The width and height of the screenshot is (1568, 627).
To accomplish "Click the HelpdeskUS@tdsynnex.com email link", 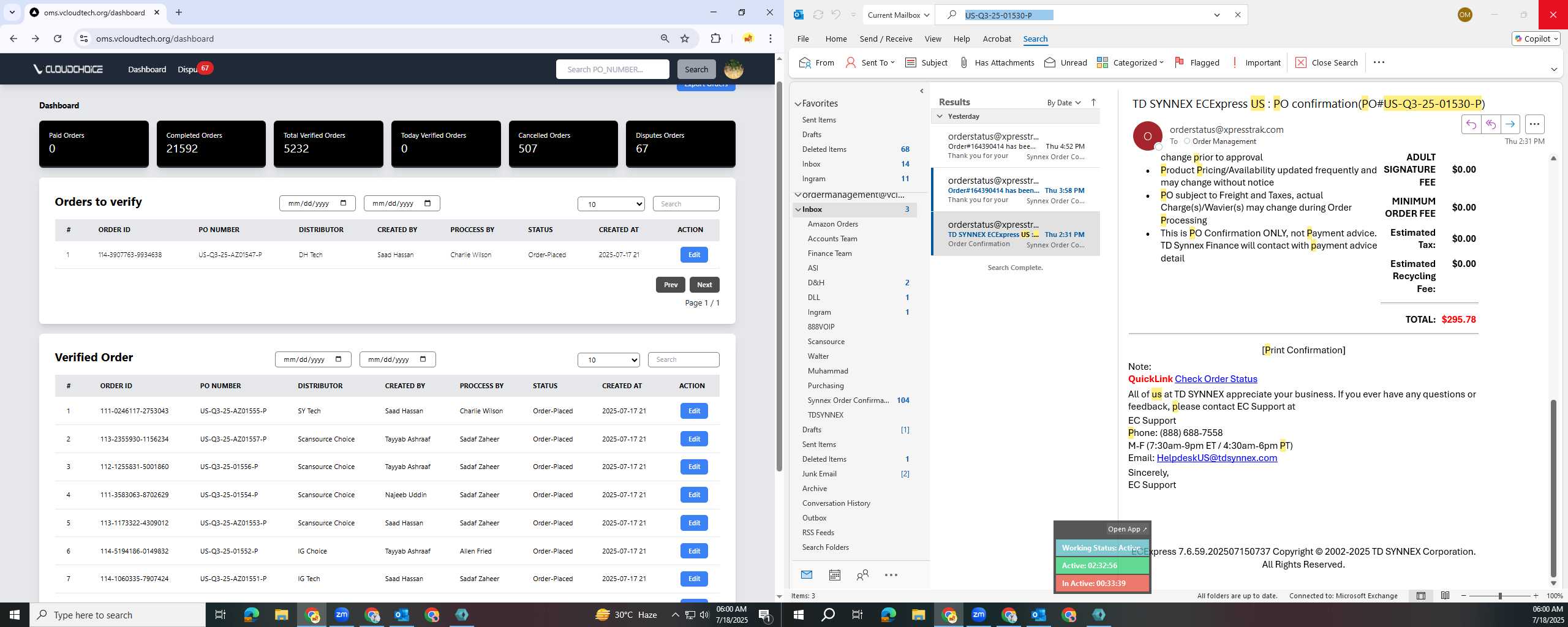I will 1217,458.
